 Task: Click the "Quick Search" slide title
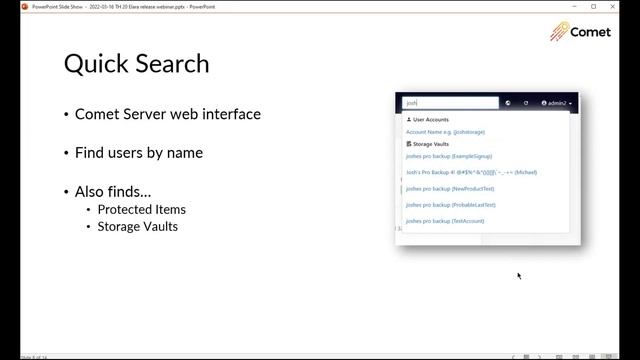coord(136,64)
